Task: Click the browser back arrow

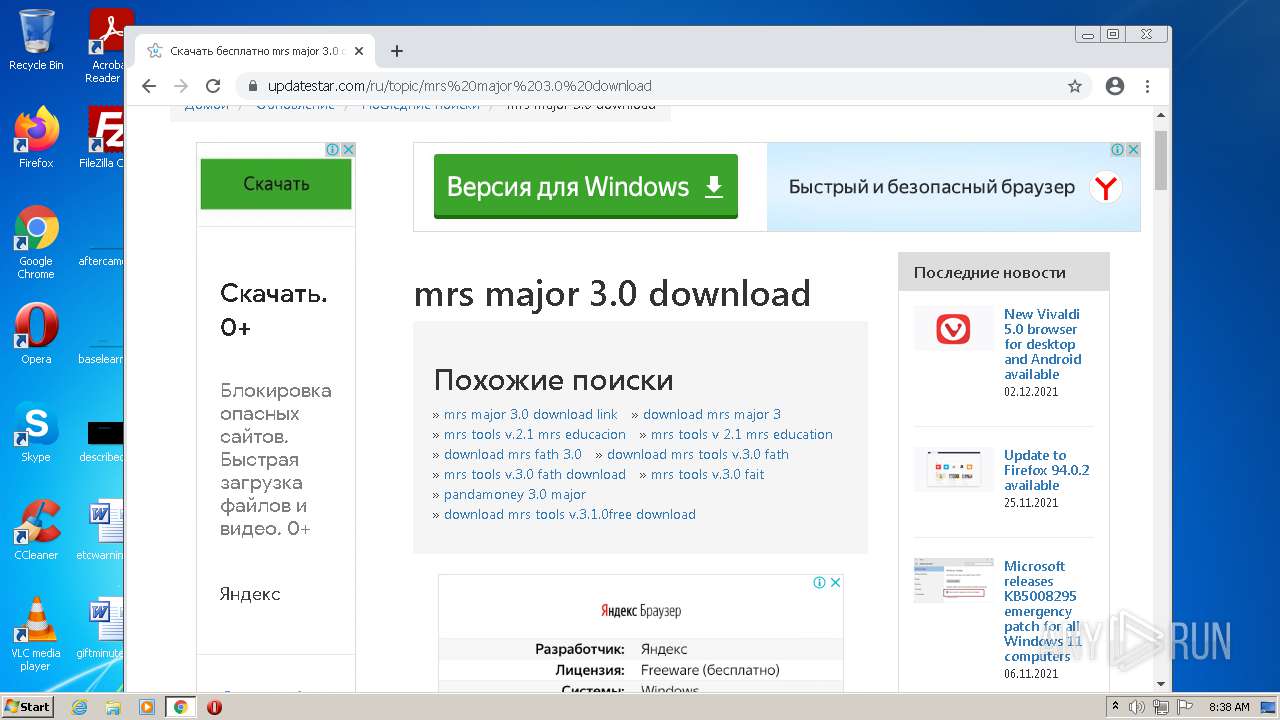Action: [x=149, y=86]
